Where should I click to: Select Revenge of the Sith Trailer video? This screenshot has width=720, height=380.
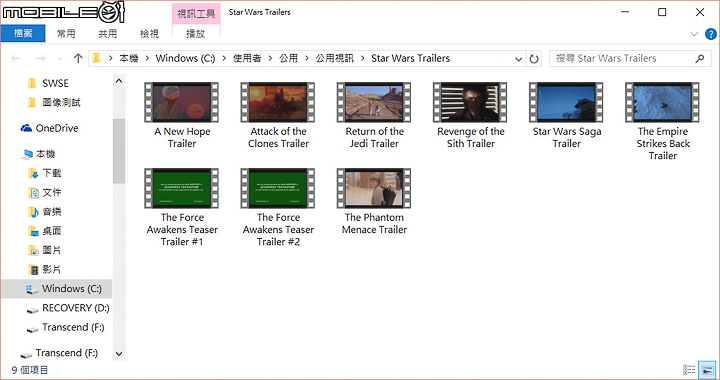pyautogui.click(x=470, y=116)
